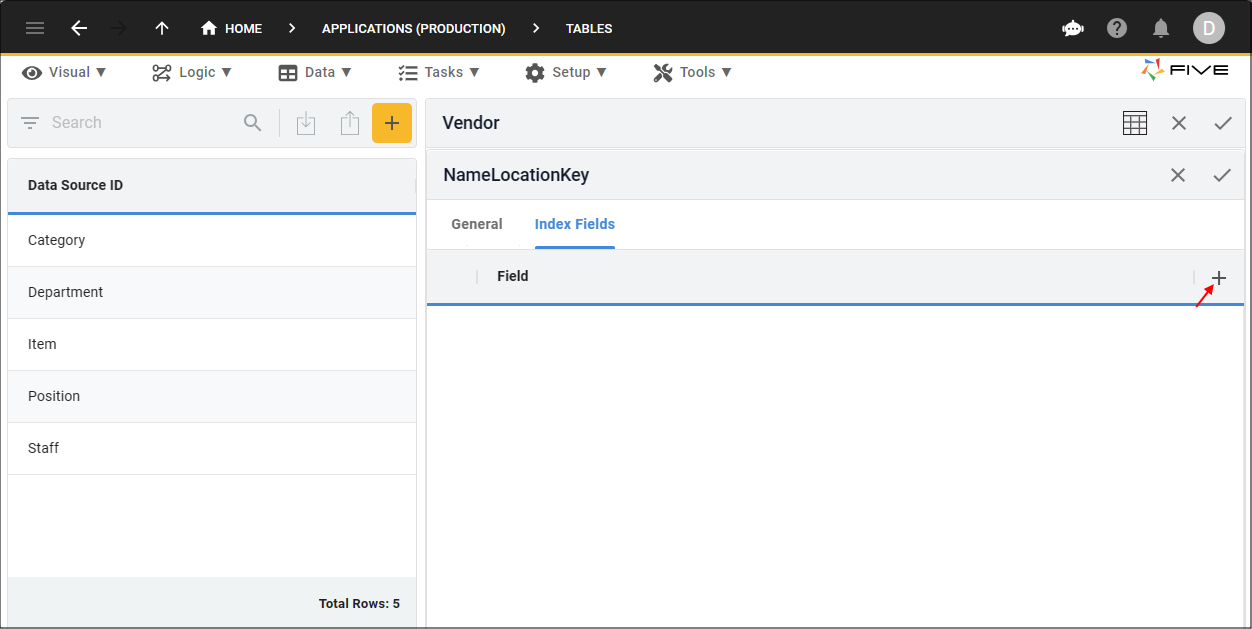Open the Vendor table grid icon

point(1134,123)
